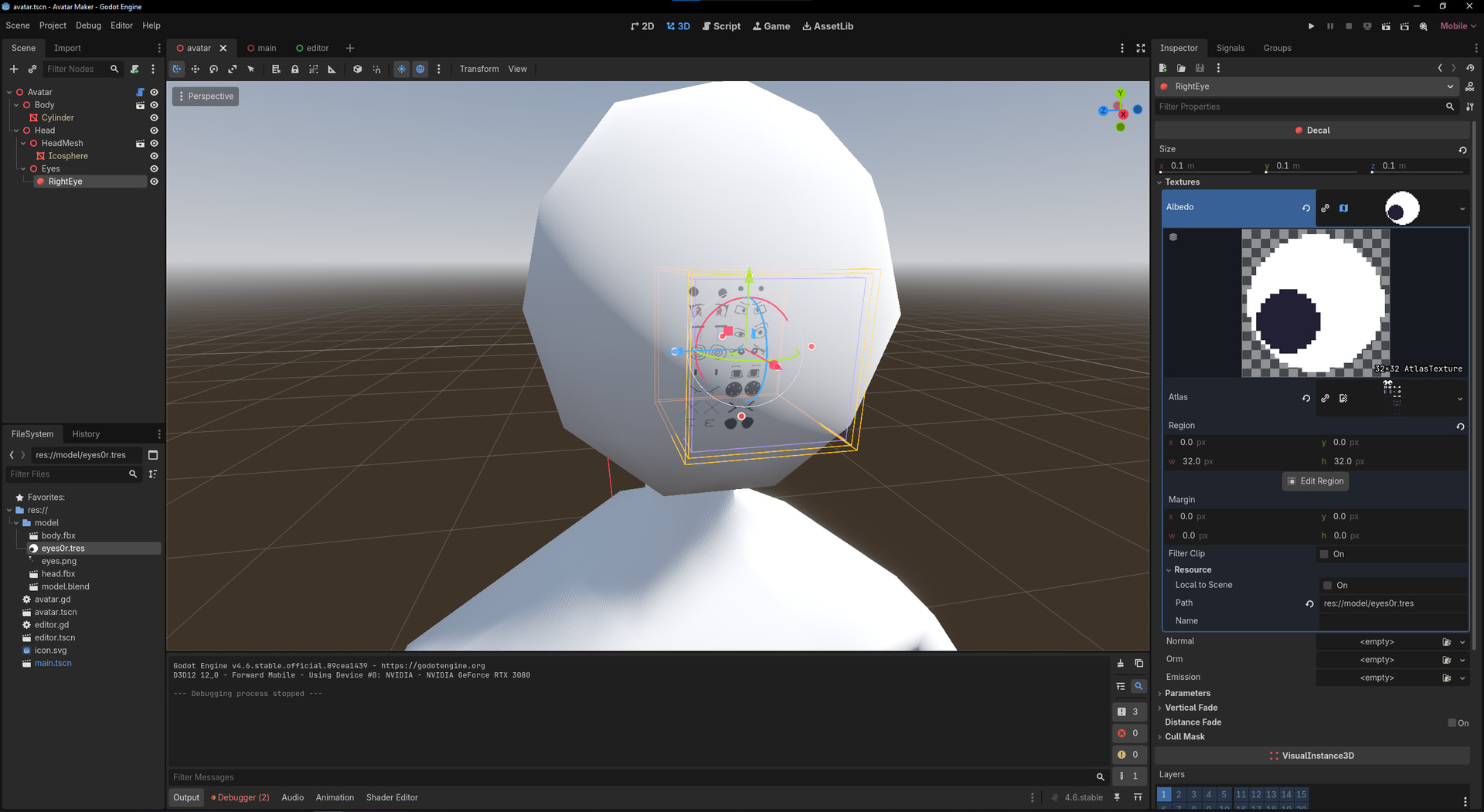Image resolution: width=1484 pixels, height=812 pixels.
Task: Select the Rotate mode tool
Action: click(x=214, y=70)
